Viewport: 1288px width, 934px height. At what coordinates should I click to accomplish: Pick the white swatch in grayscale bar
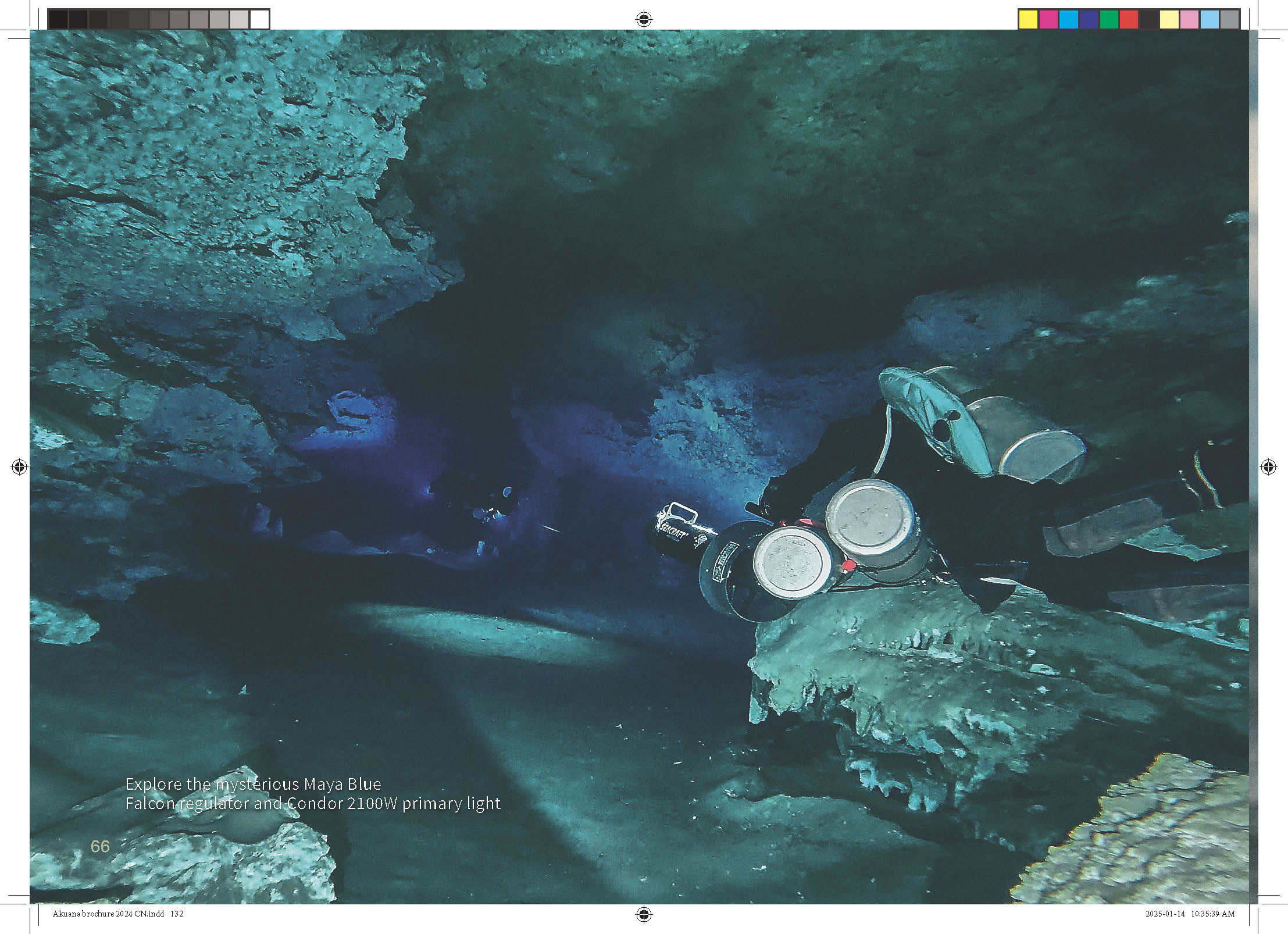(259, 19)
